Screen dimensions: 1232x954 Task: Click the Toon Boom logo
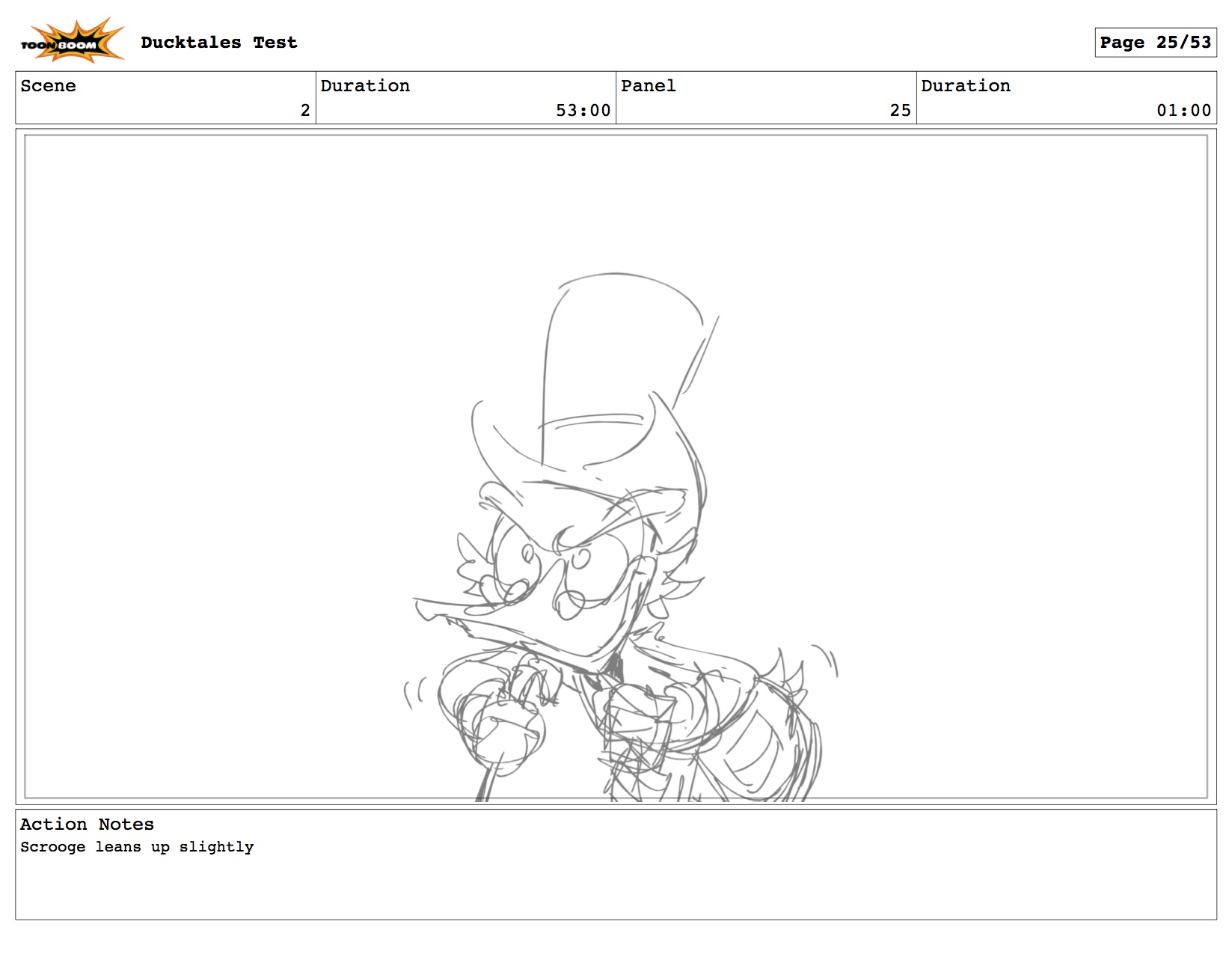click(x=71, y=41)
